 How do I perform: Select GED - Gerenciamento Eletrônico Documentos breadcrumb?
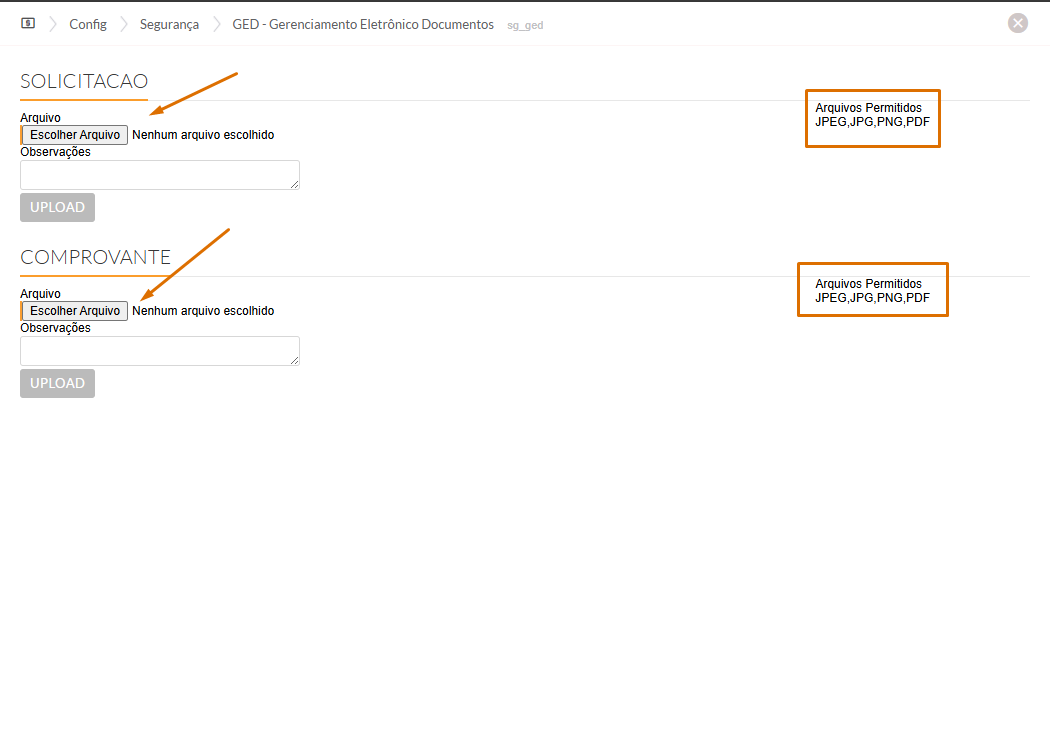click(362, 24)
